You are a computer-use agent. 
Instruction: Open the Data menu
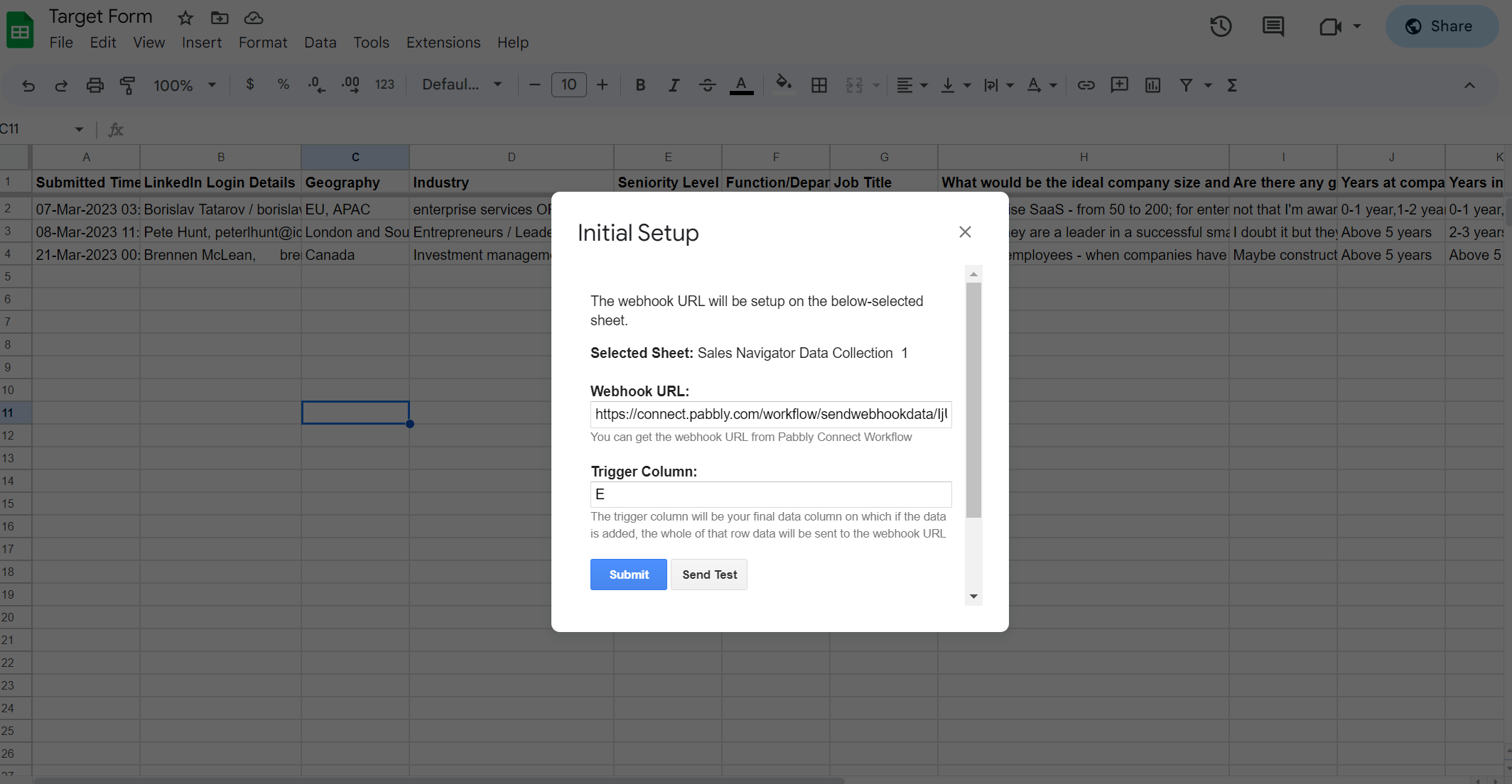(320, 43)
